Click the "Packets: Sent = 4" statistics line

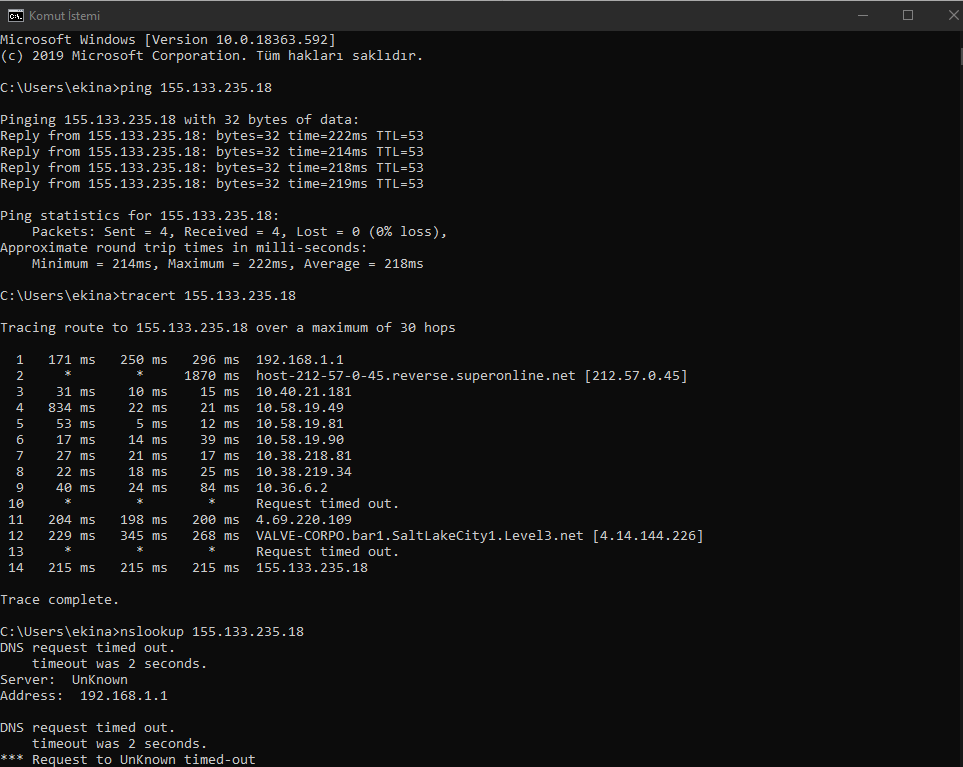click(x=239, y=232)
